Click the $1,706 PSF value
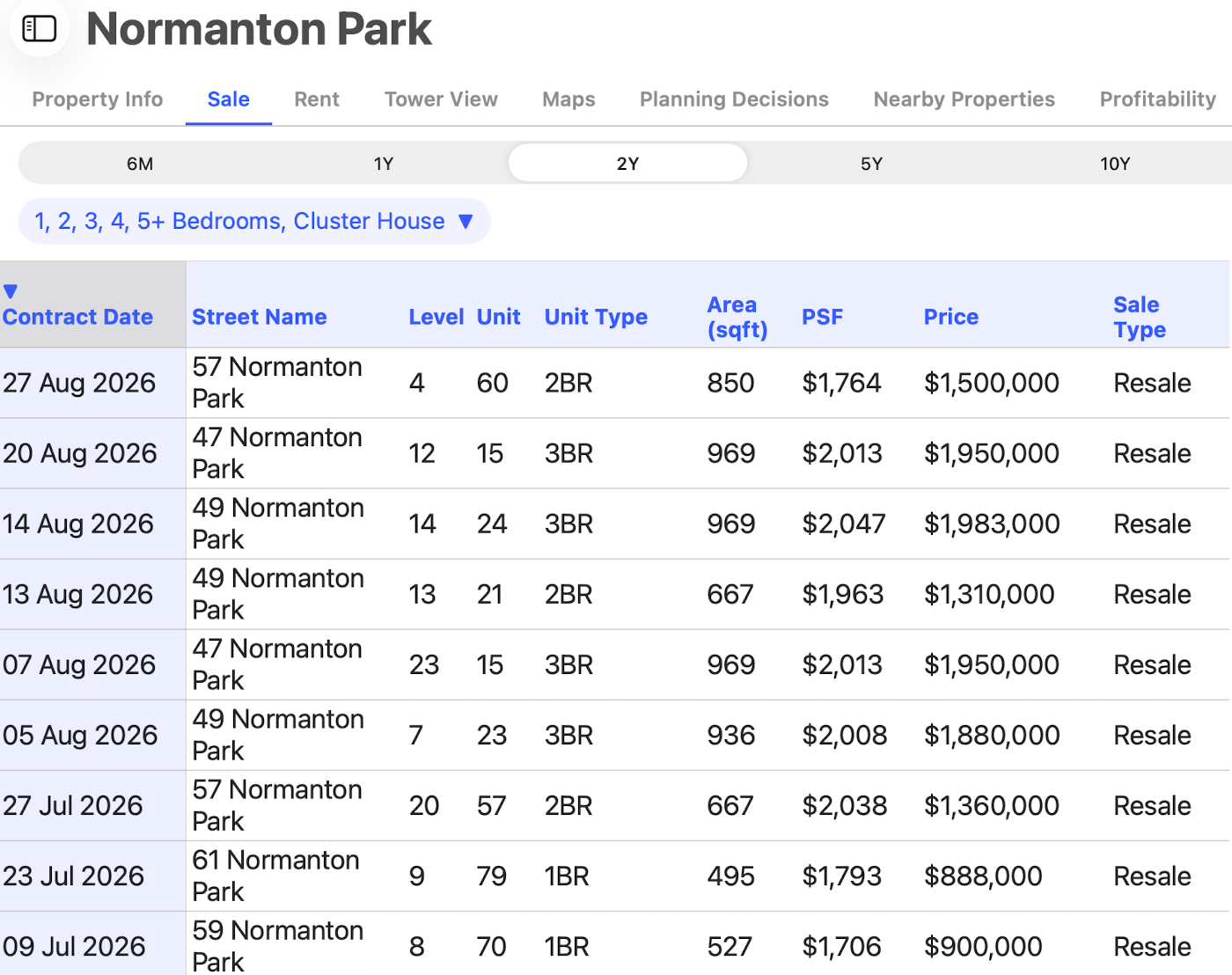Viewport: 1232px width, 975px height. (x=841, y=946)
